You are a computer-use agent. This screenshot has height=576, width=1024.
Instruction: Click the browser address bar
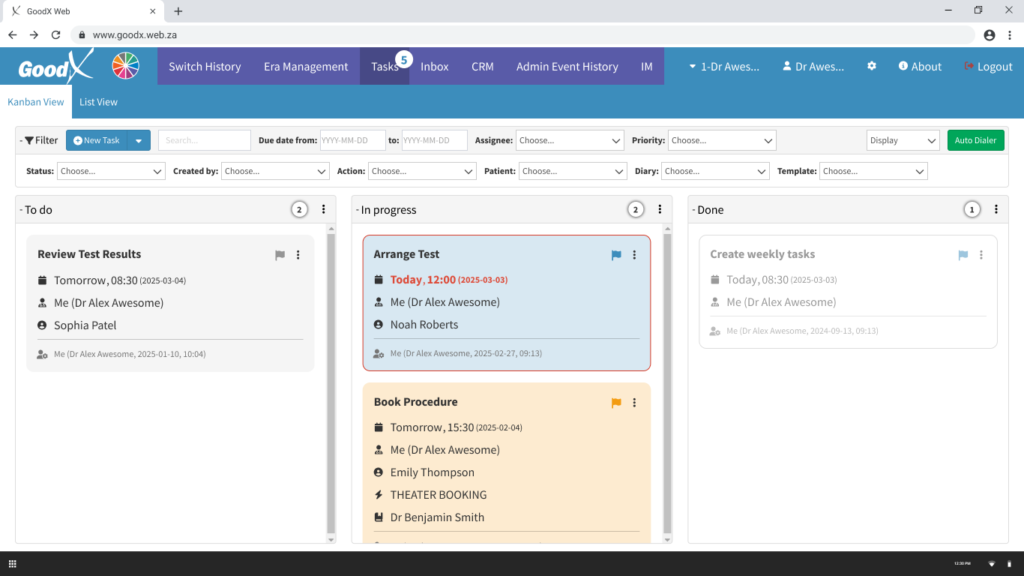(x=522, y=35)
